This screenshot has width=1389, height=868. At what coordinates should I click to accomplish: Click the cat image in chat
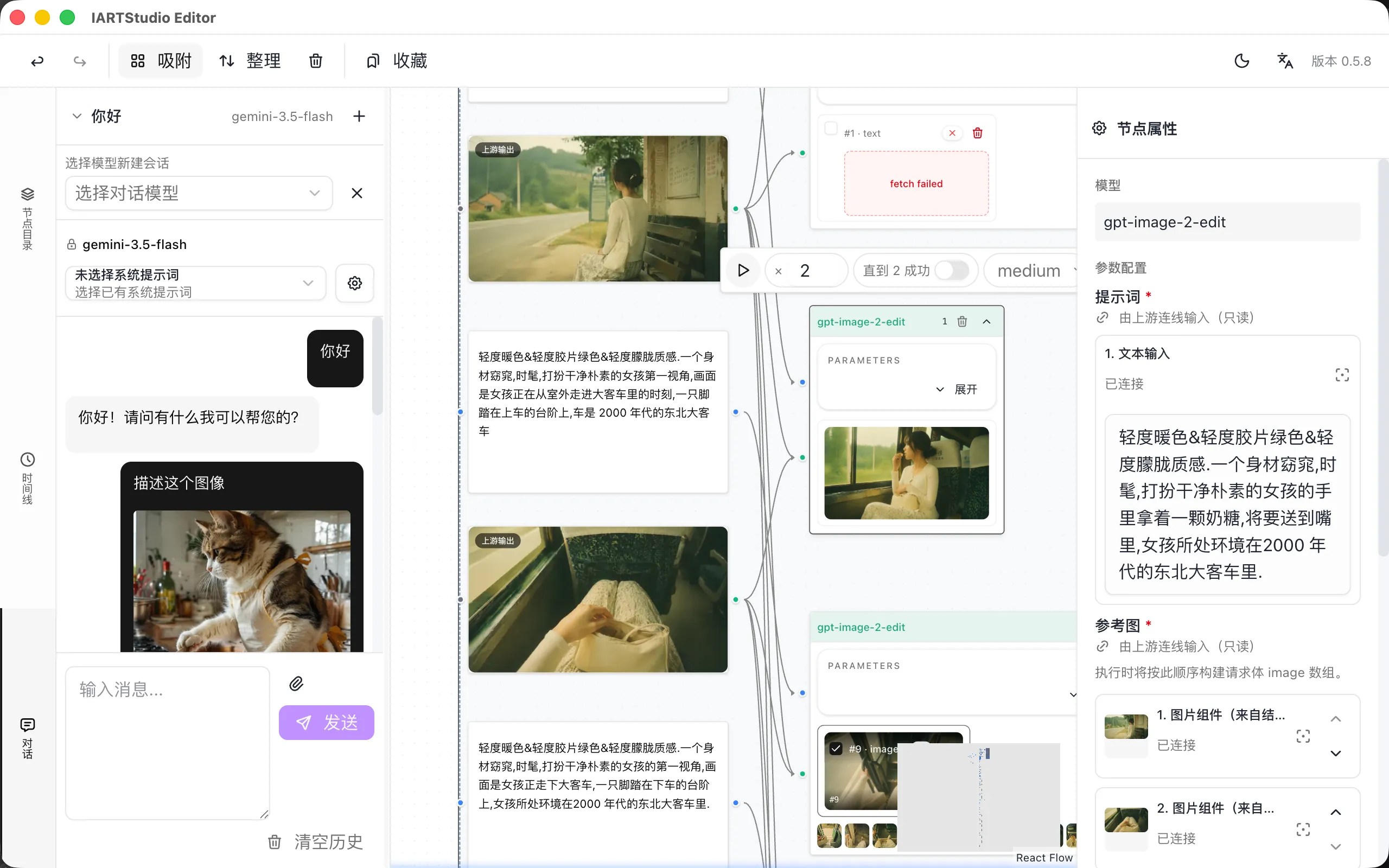(x=241, y=580)
